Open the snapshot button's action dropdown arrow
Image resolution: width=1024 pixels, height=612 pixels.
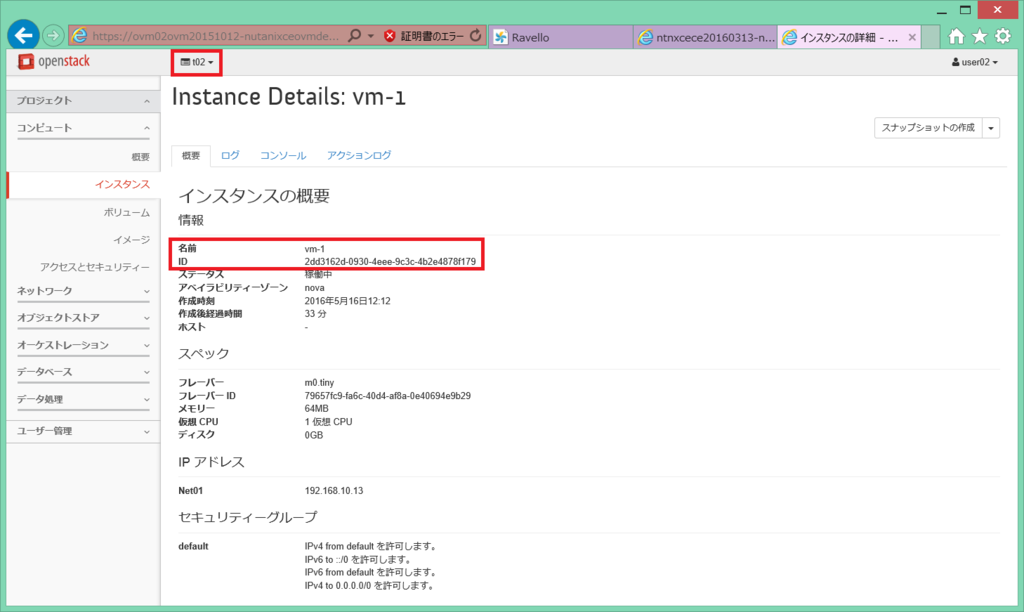click(991, 128)
